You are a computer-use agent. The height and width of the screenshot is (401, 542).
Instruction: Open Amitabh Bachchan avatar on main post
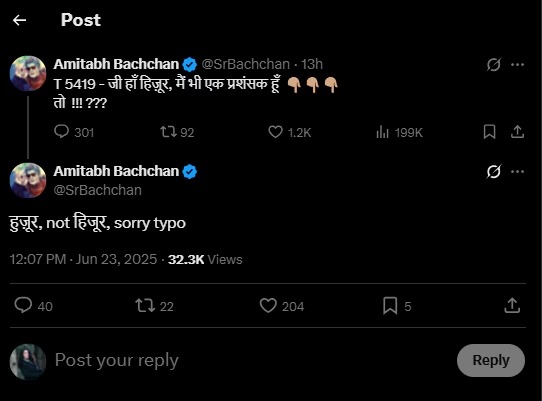pyautogui.click(x=28, y=180)
